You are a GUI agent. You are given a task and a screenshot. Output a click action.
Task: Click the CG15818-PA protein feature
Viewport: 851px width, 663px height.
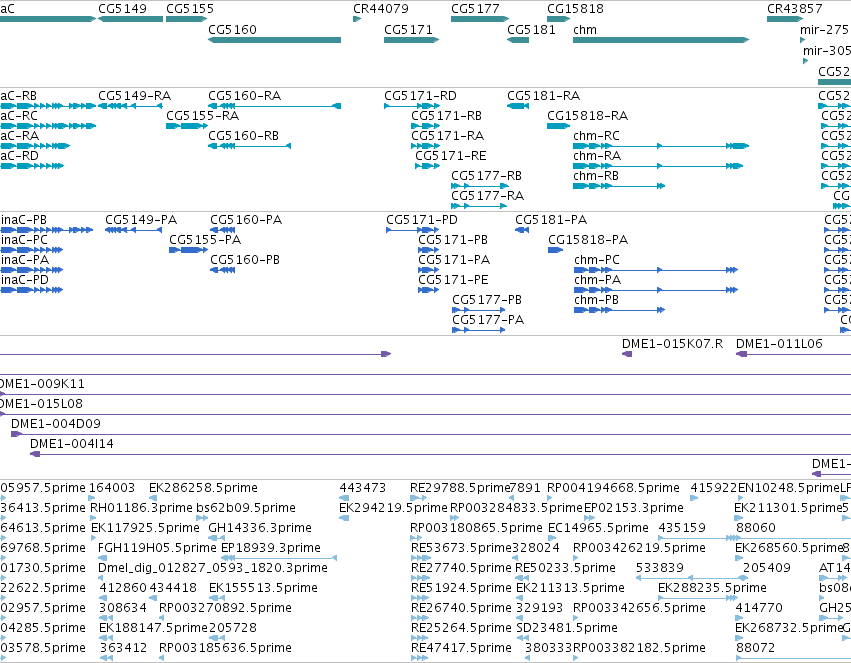(555, 250)
